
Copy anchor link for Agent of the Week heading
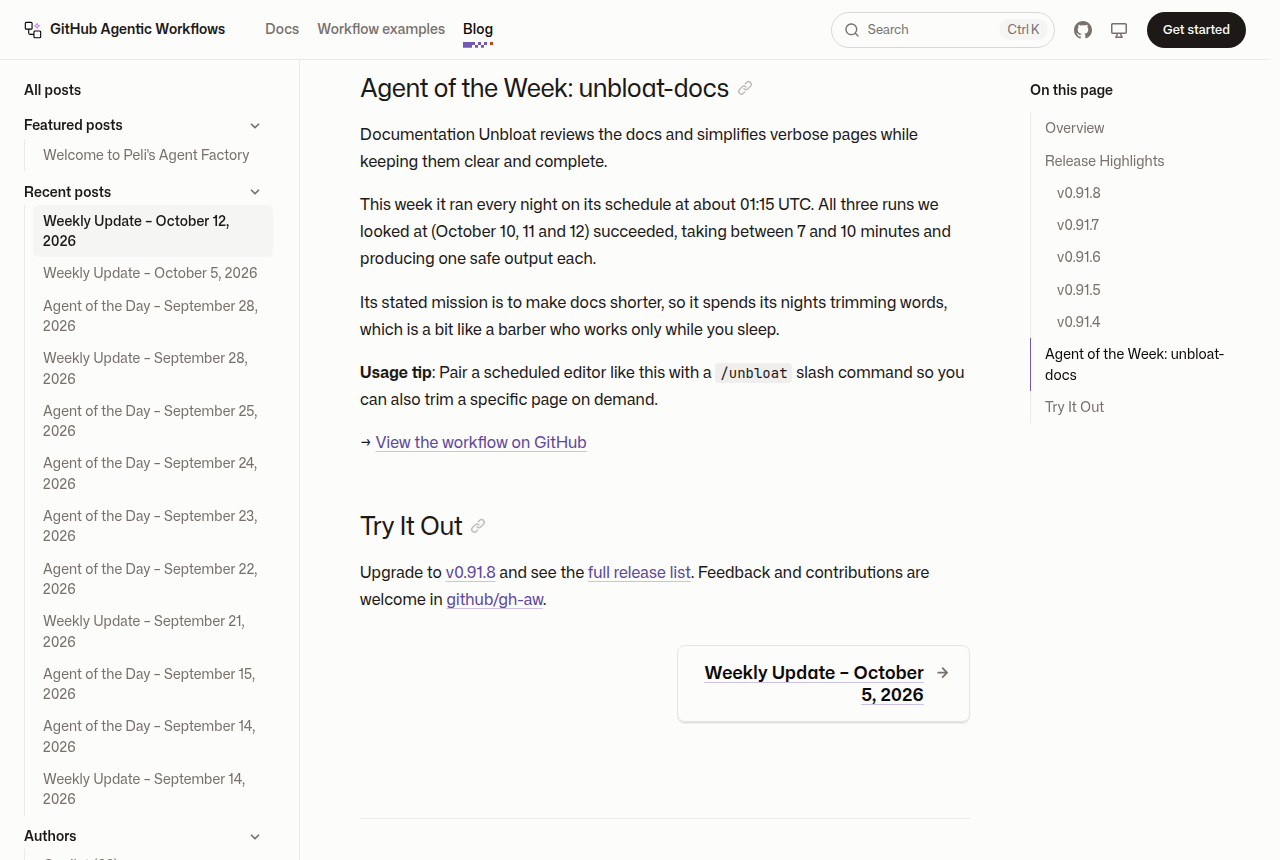pos(745,88)
